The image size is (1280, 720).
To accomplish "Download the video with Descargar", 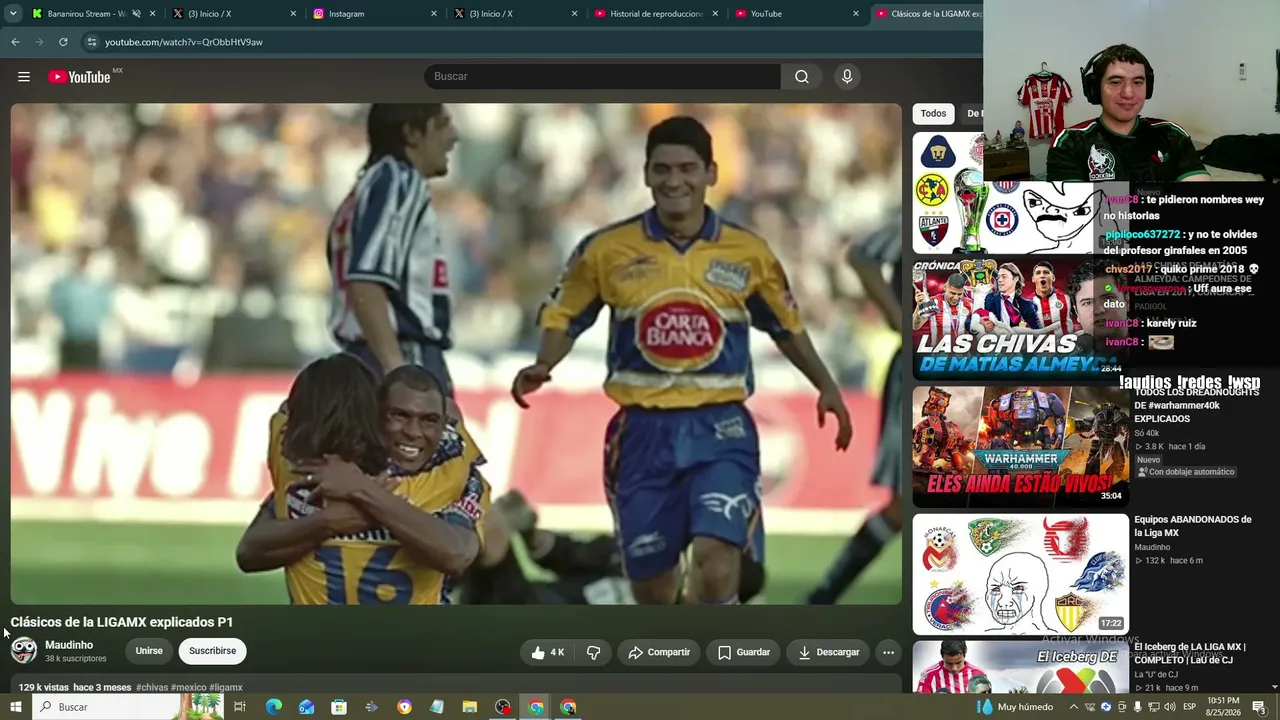I will [x=828, y=652].
